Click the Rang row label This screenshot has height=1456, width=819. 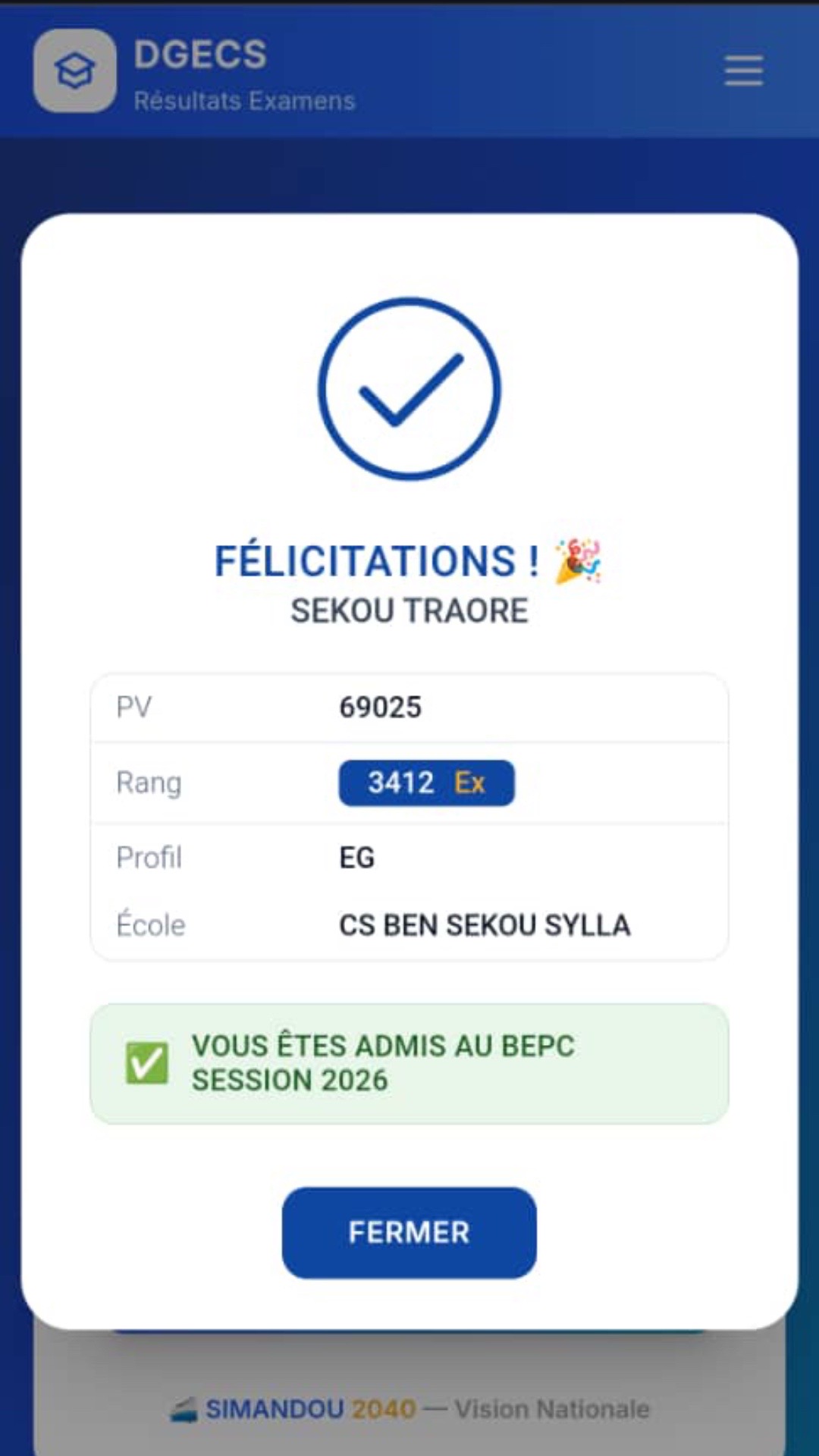pyautogui.click(x=149, y=783)
